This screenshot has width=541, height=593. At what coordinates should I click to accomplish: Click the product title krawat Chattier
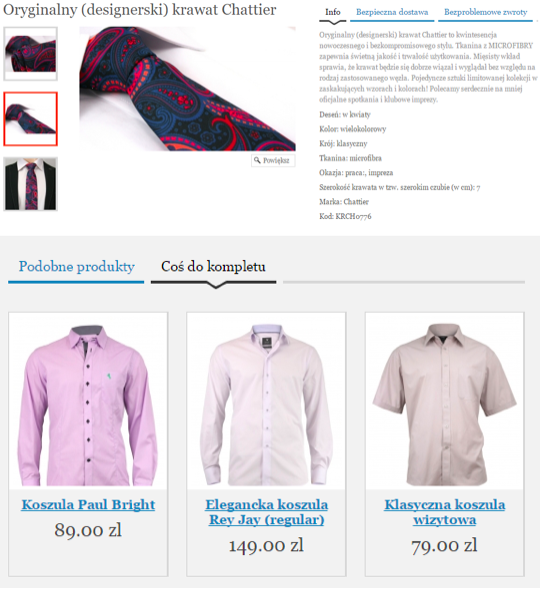click(140, 10)
